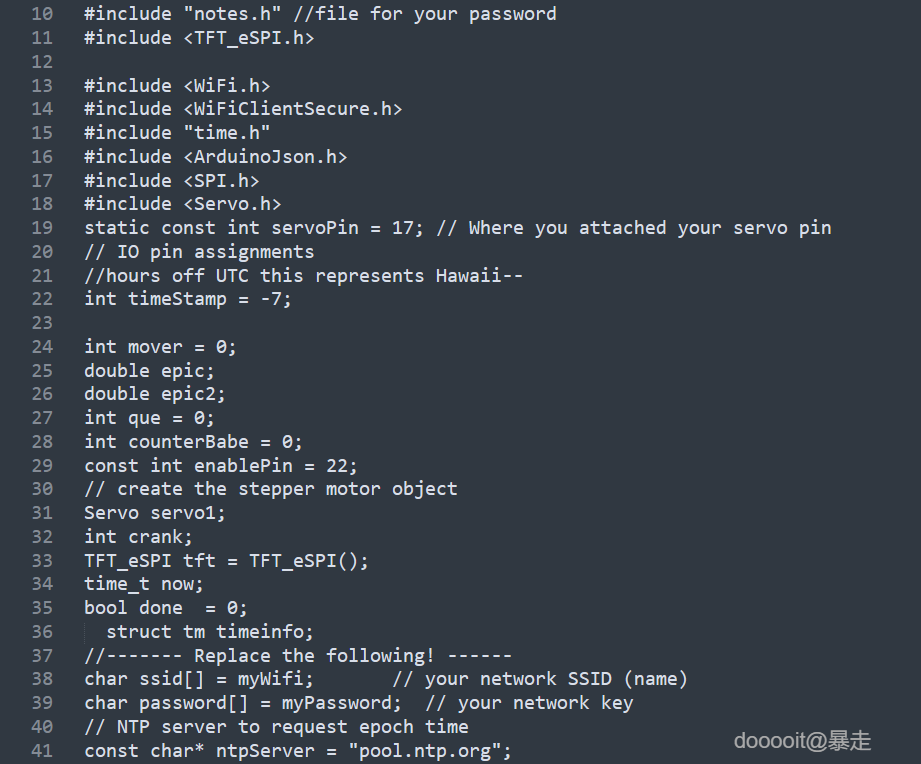
Task: Click line number 23 on the empty line
Action: 41,323
